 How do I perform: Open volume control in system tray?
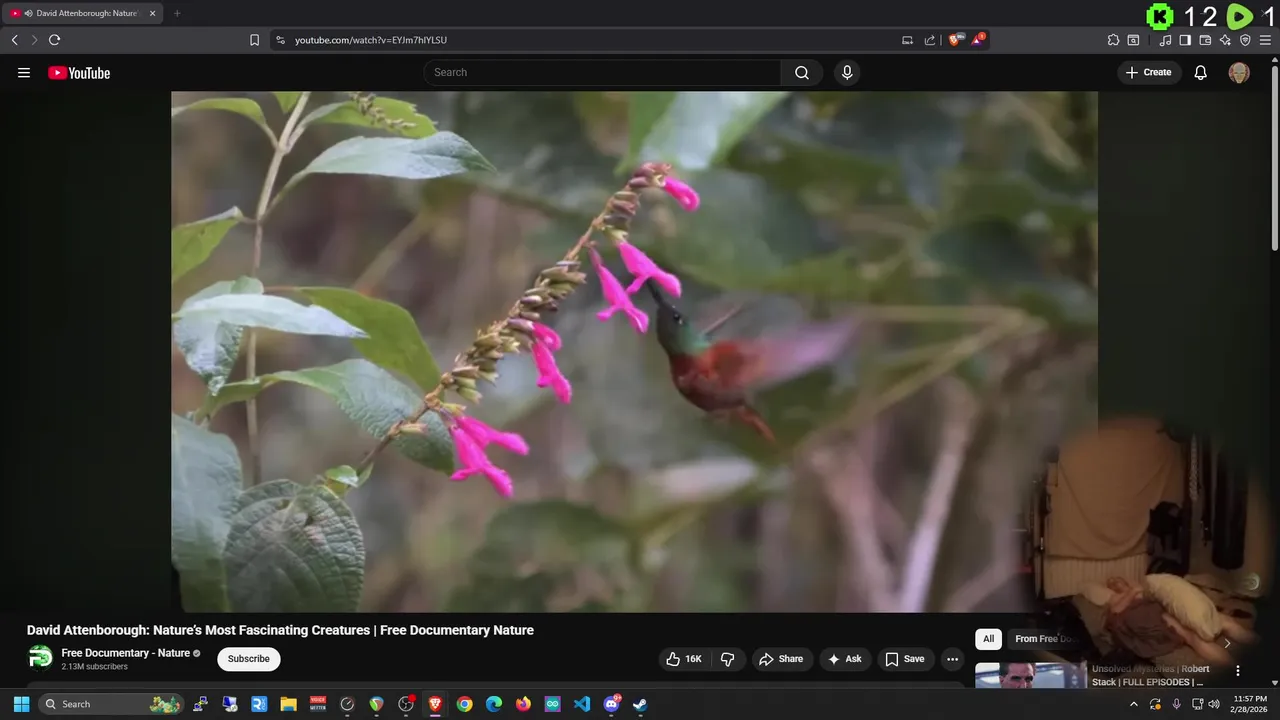pyautogui.click(x=1214, y=704)
